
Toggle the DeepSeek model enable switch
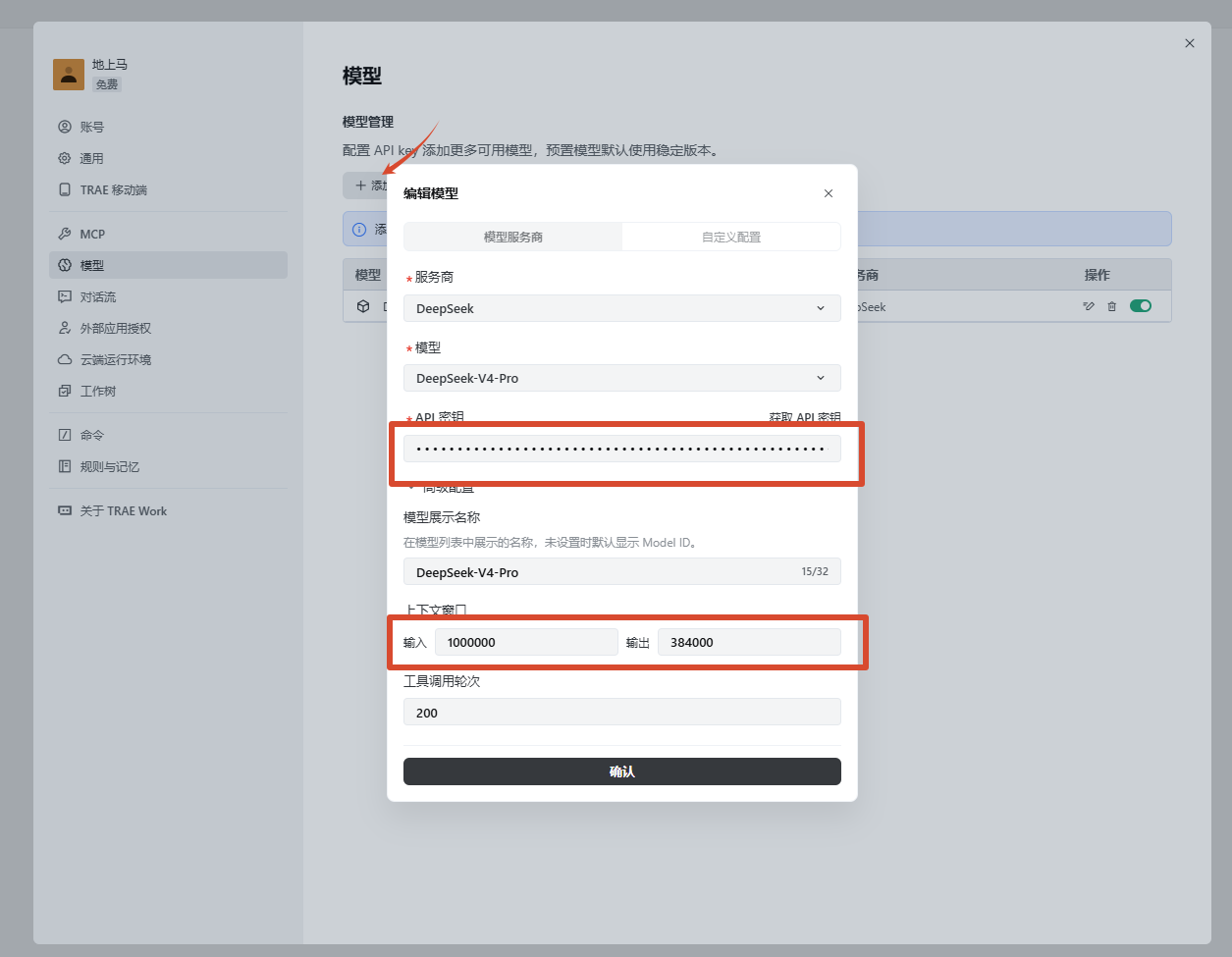1141,306
